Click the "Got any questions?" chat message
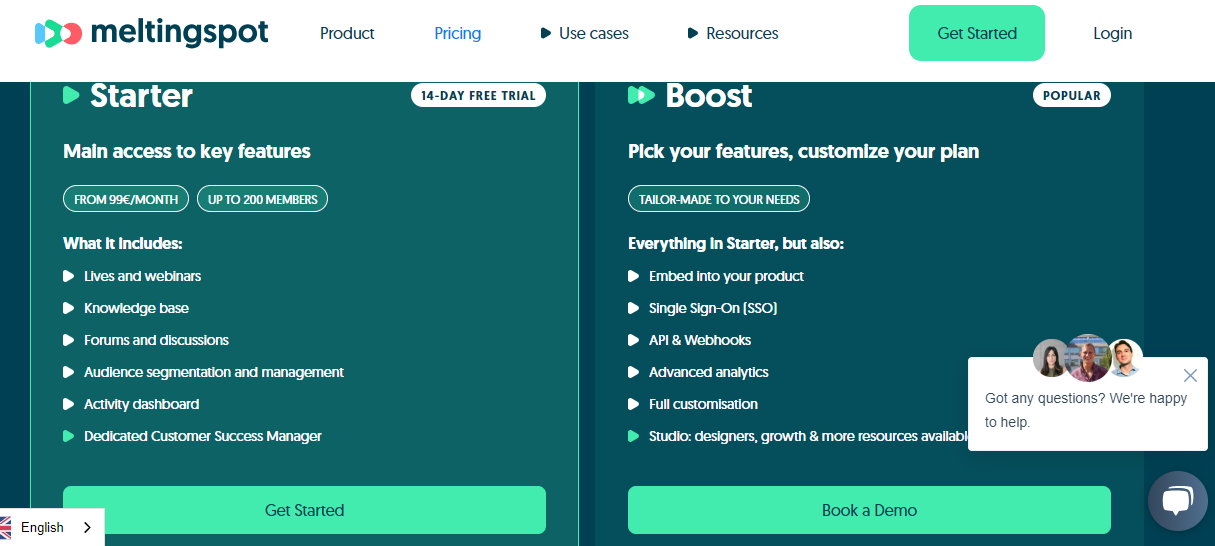The image size is (1215, 546). point(1086,410)
